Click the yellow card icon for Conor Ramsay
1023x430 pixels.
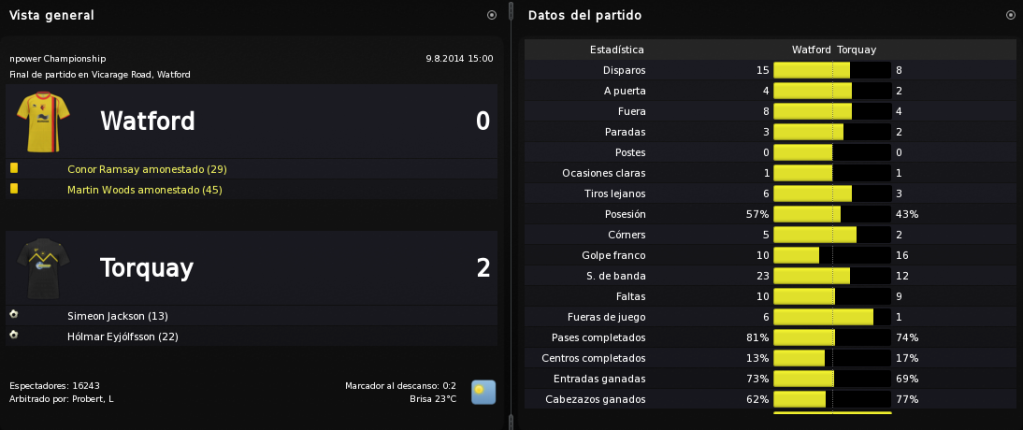click(x=14, y=168)
